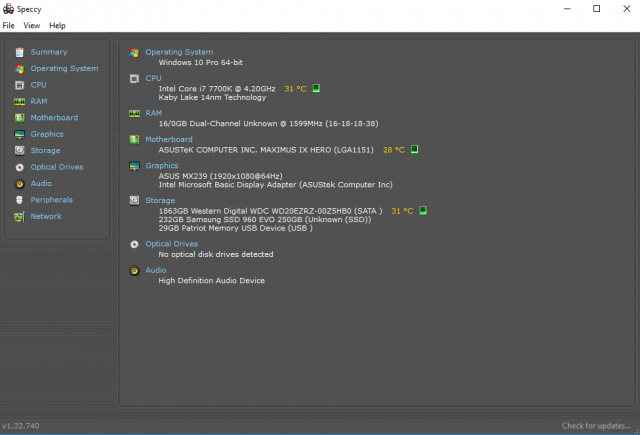Select the Storage drive icon in sidebar

[x=19, y=151]
